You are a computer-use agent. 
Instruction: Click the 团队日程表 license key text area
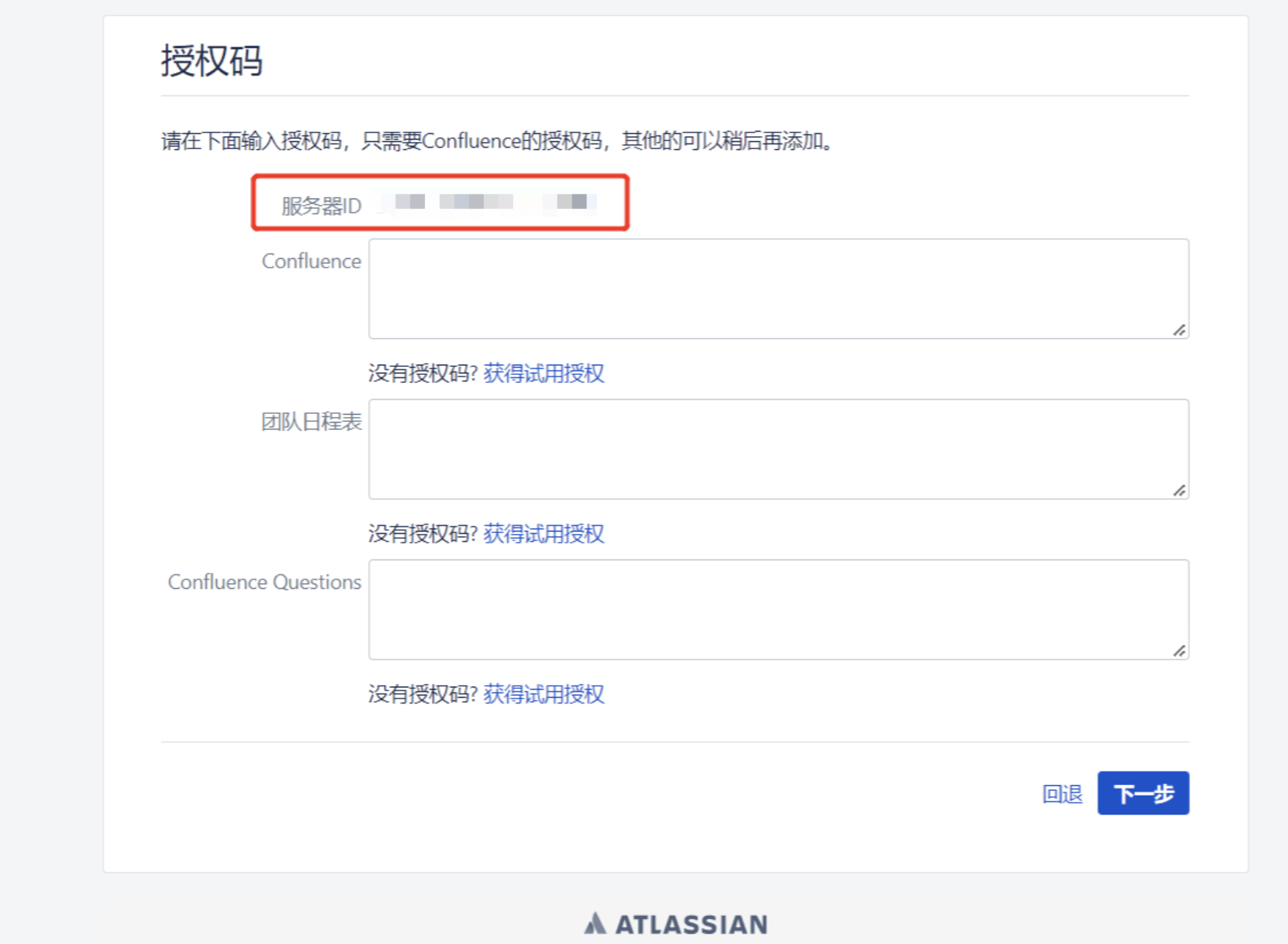click(x=779, y=449)
